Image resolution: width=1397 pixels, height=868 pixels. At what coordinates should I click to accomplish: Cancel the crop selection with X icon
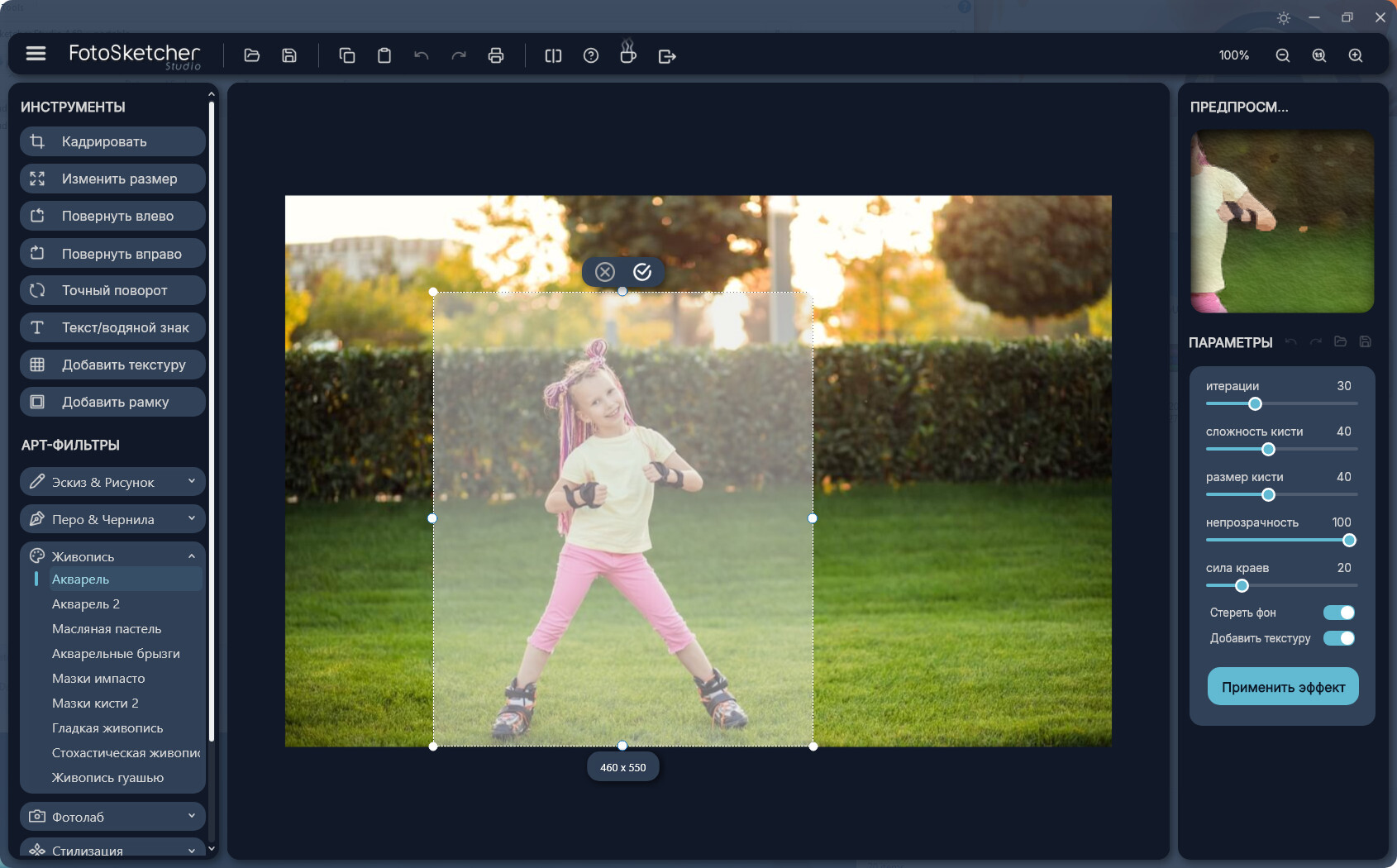(605, 272)
